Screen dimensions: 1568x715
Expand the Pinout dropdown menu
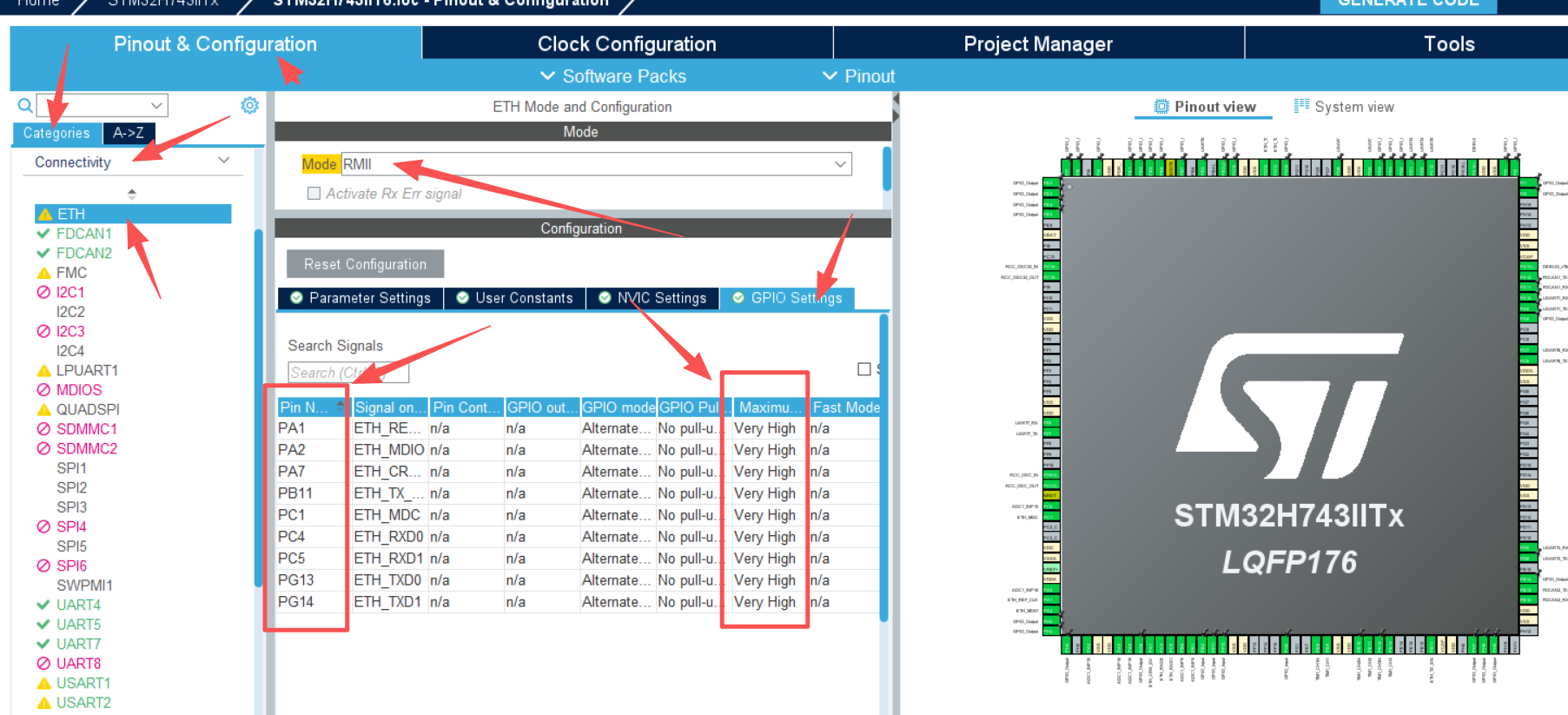pyautogui.click(x=858, y=76)
